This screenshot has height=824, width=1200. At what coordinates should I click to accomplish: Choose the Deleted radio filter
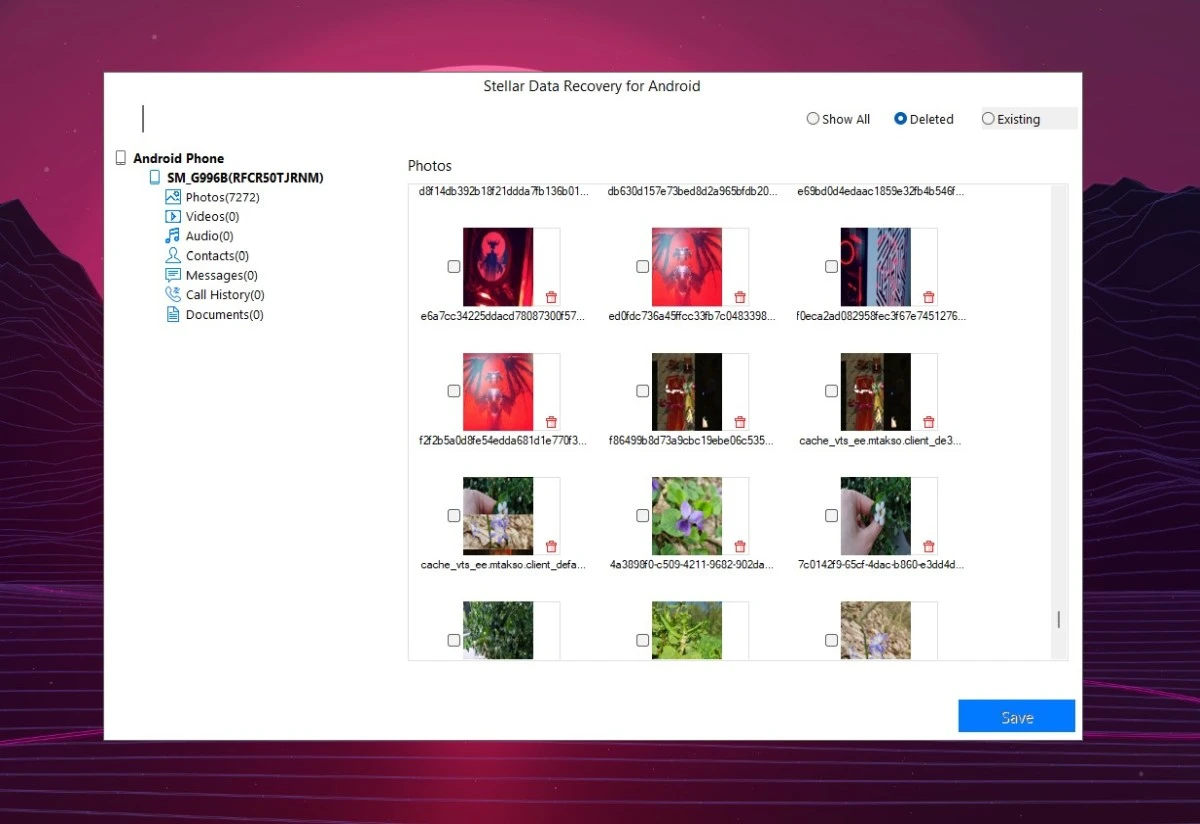pos(900,119)
